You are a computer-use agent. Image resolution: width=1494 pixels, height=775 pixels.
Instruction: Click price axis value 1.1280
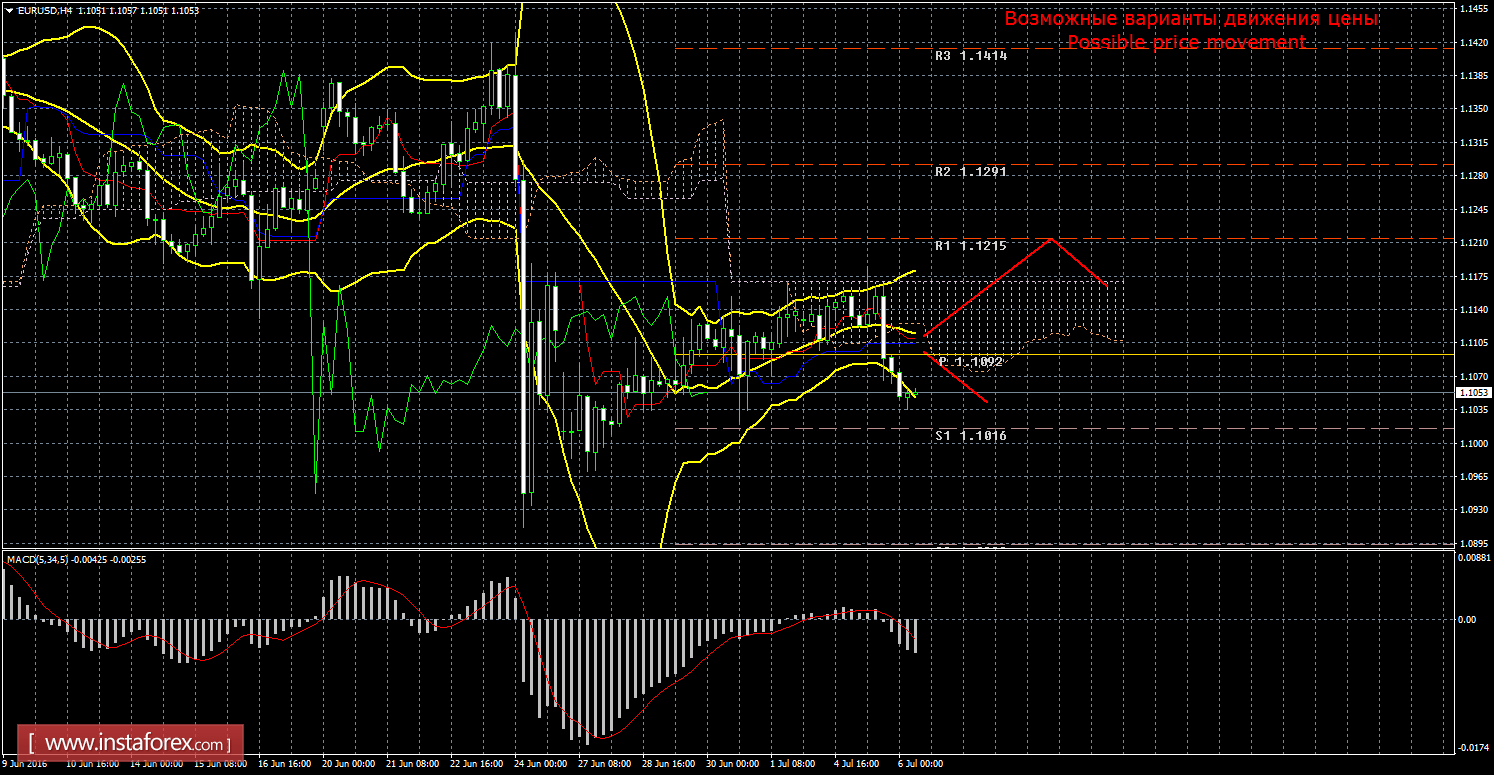(1474, 176)
